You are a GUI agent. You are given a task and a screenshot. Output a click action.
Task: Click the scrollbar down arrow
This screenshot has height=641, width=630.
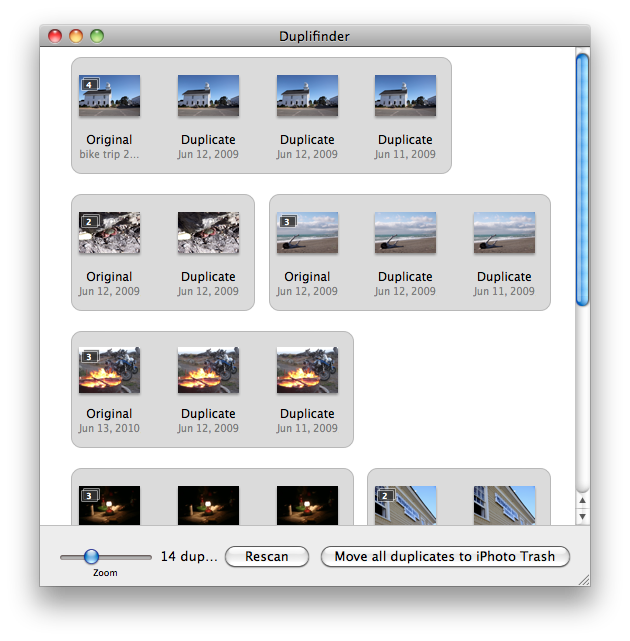pos(582,516)
